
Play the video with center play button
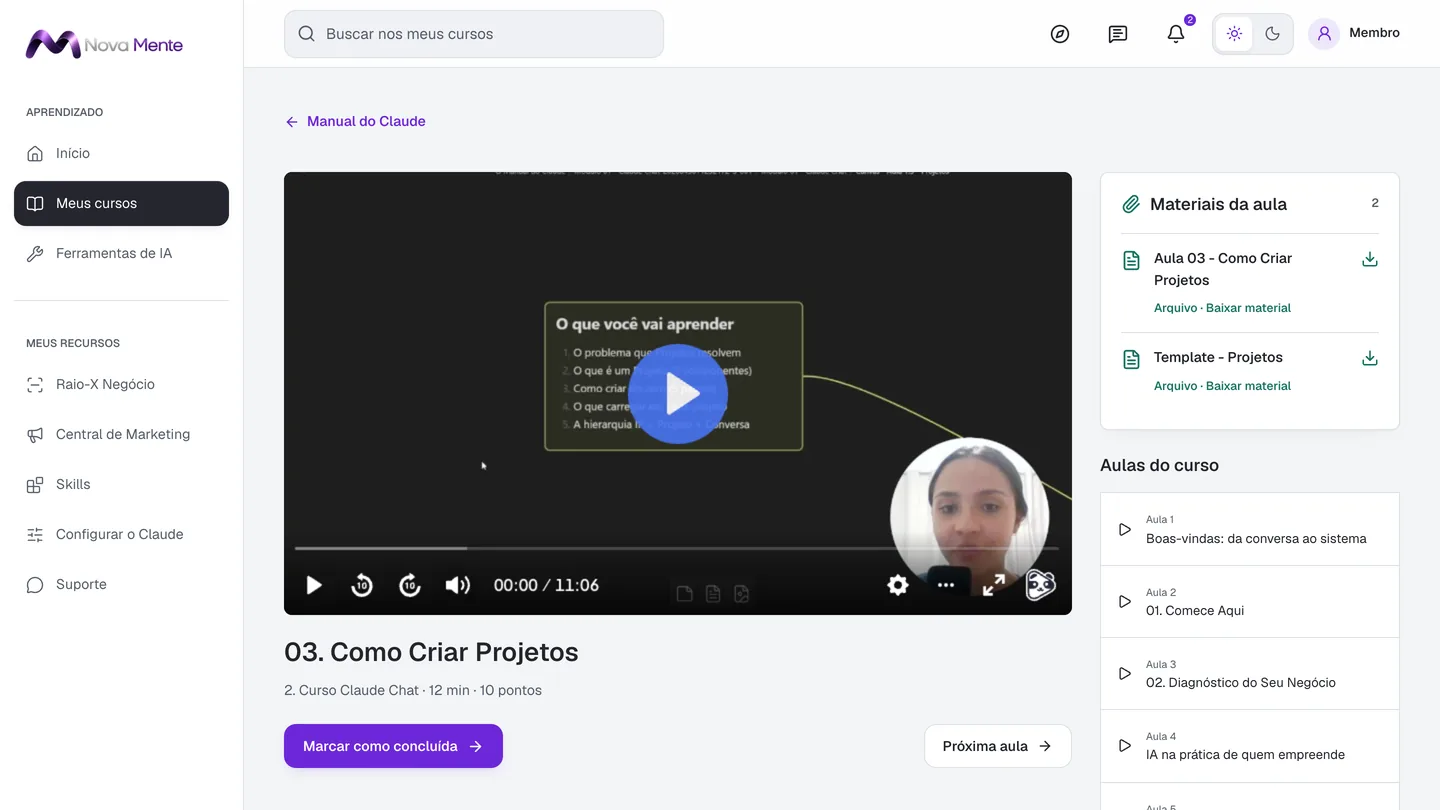[x=678, y=393]
